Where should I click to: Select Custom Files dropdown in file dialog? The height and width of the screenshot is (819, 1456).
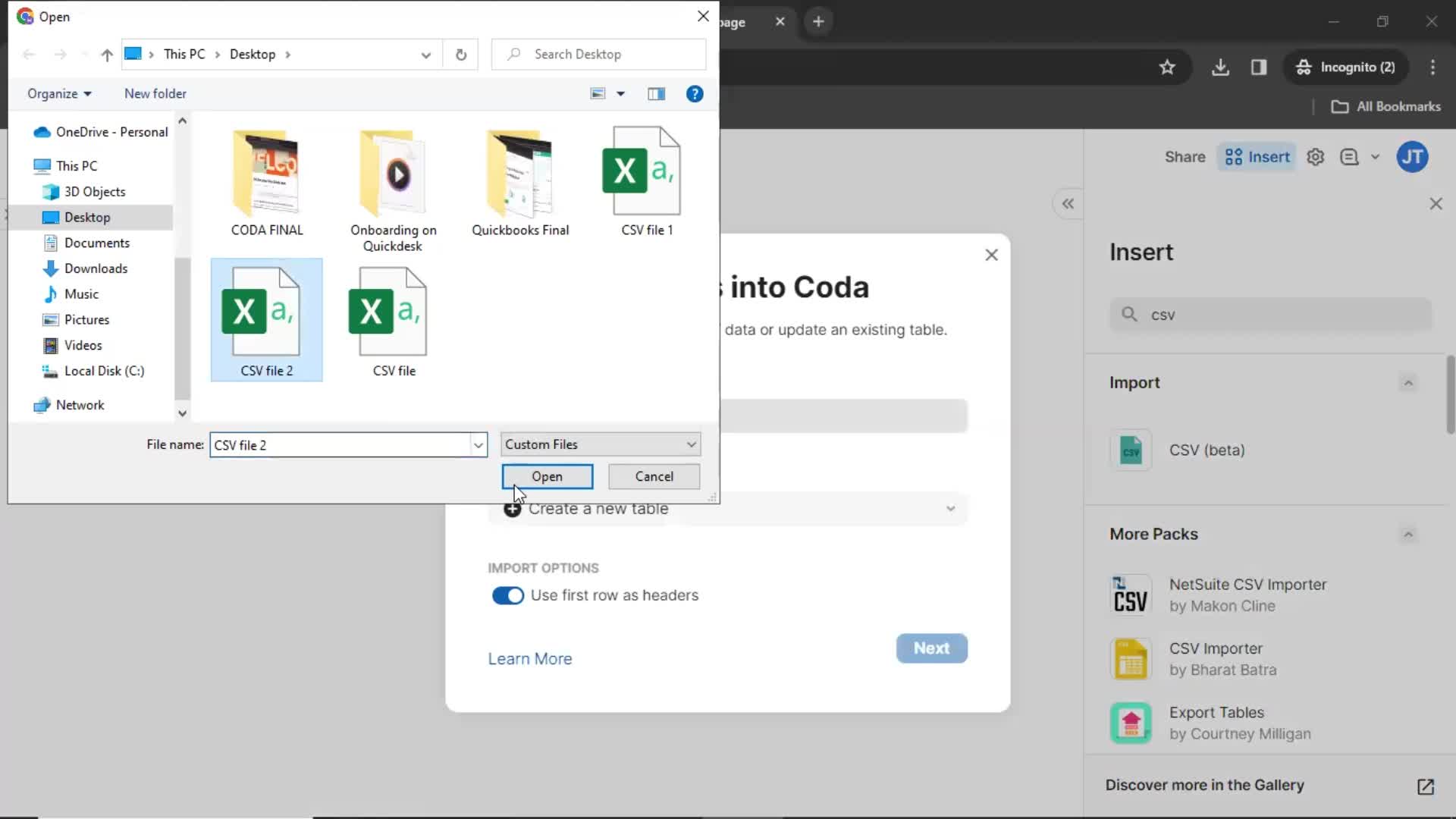click(x=600, y=444)
